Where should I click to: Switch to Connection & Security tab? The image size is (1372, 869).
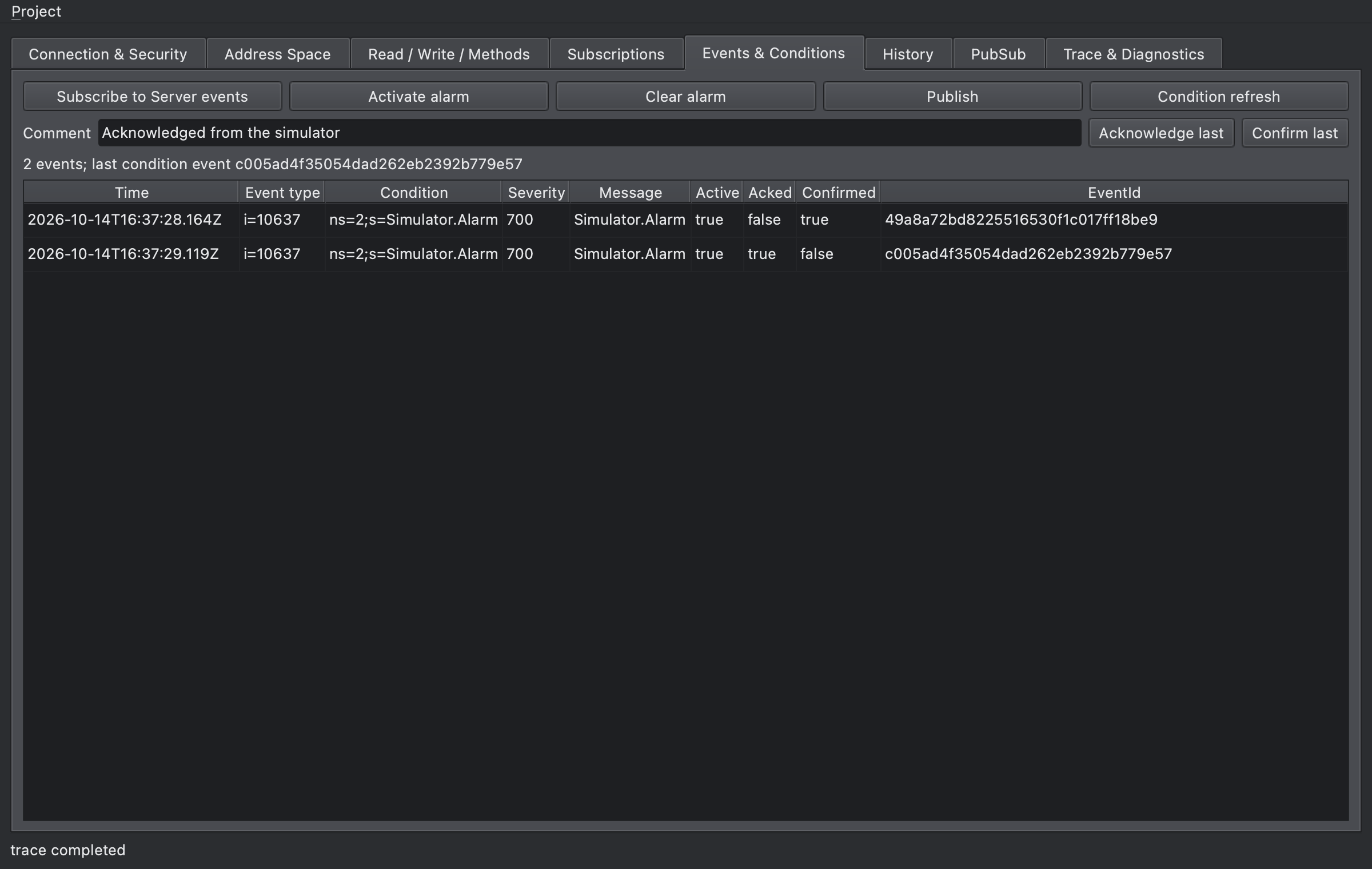click(x=108, y=54)
